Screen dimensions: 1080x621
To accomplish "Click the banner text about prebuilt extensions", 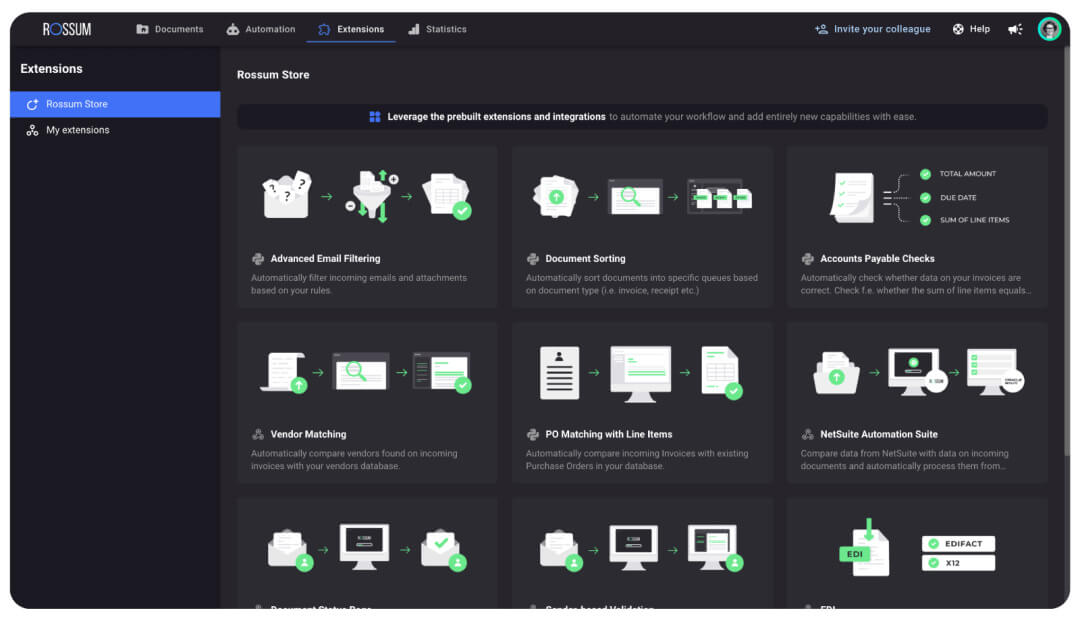I will (651, 116).
